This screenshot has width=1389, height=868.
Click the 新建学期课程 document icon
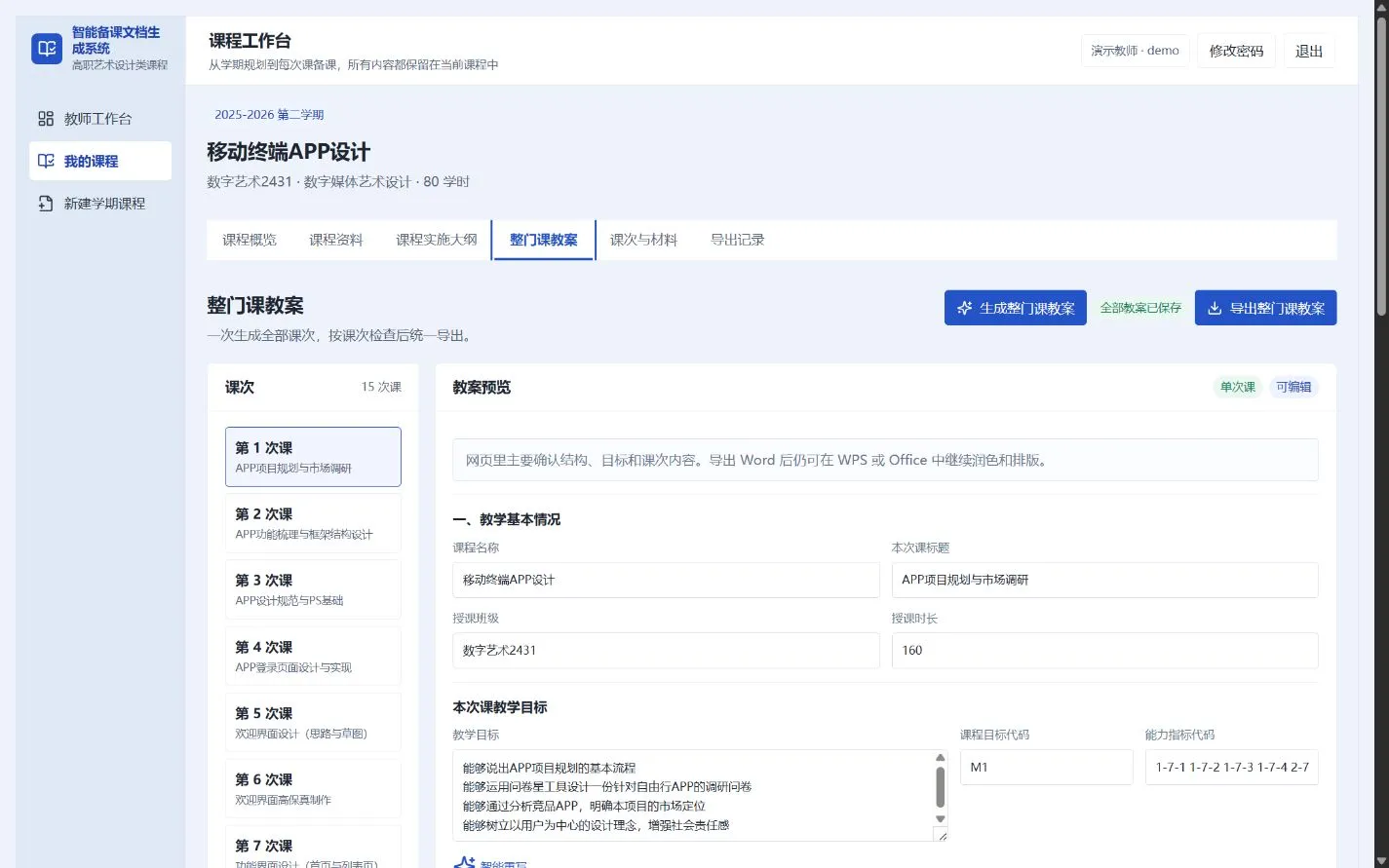point(46,204)
